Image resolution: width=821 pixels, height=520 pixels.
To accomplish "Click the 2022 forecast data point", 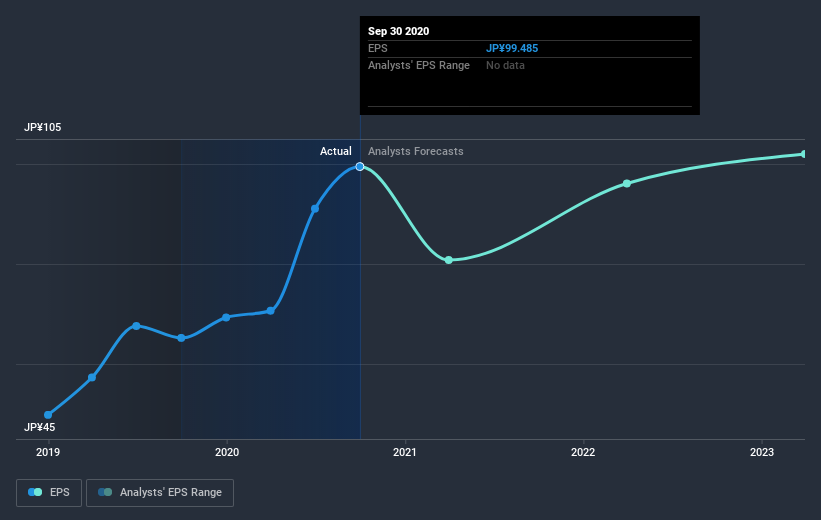I will coord(627,183).
